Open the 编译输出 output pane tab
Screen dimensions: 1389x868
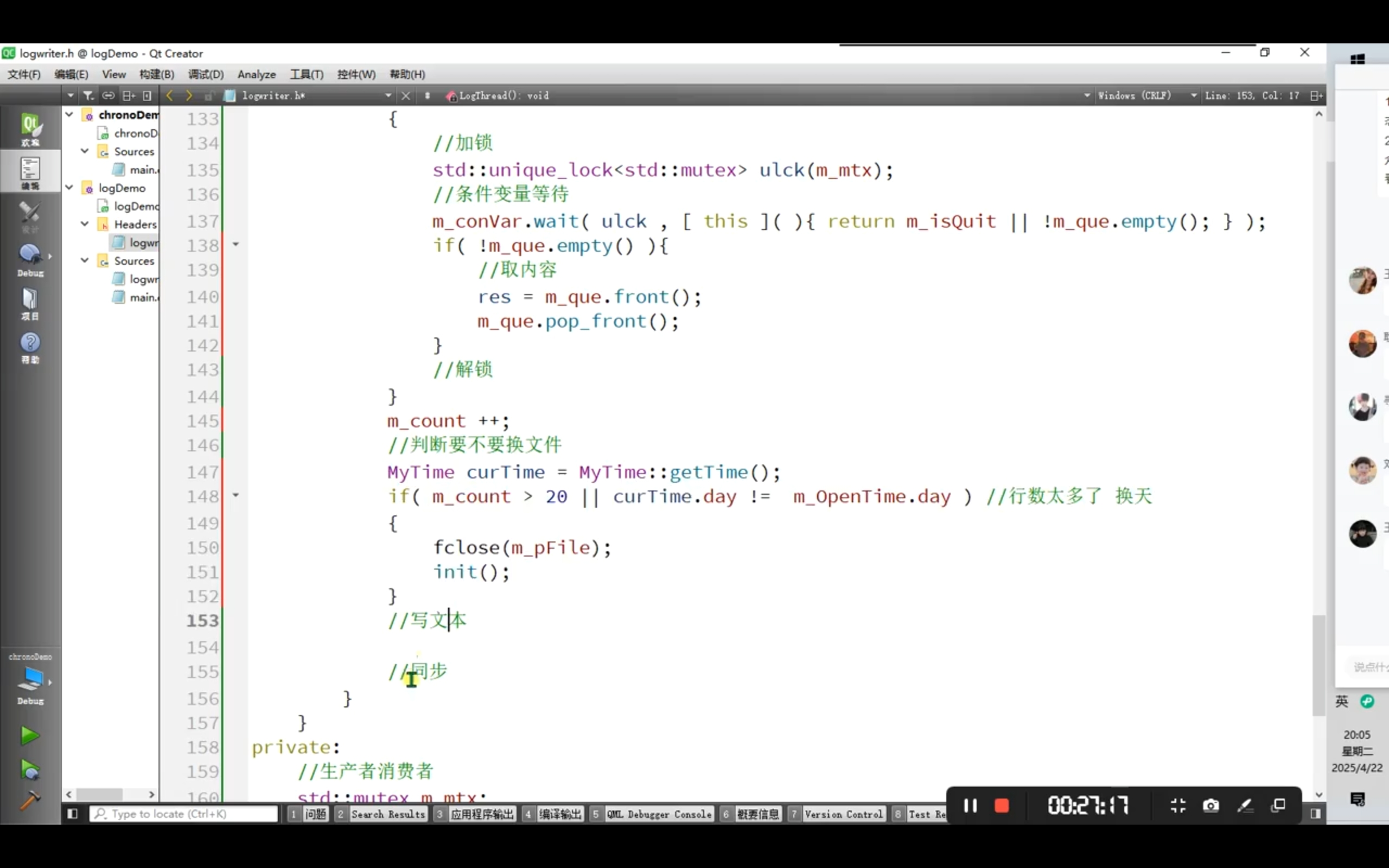[x=559, y=814]
